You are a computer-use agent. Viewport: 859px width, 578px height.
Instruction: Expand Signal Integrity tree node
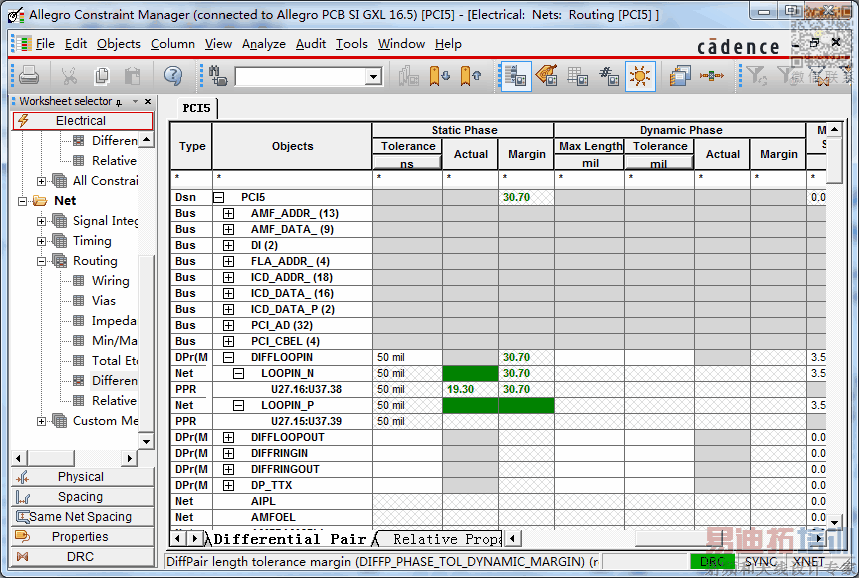click(41, 221)
